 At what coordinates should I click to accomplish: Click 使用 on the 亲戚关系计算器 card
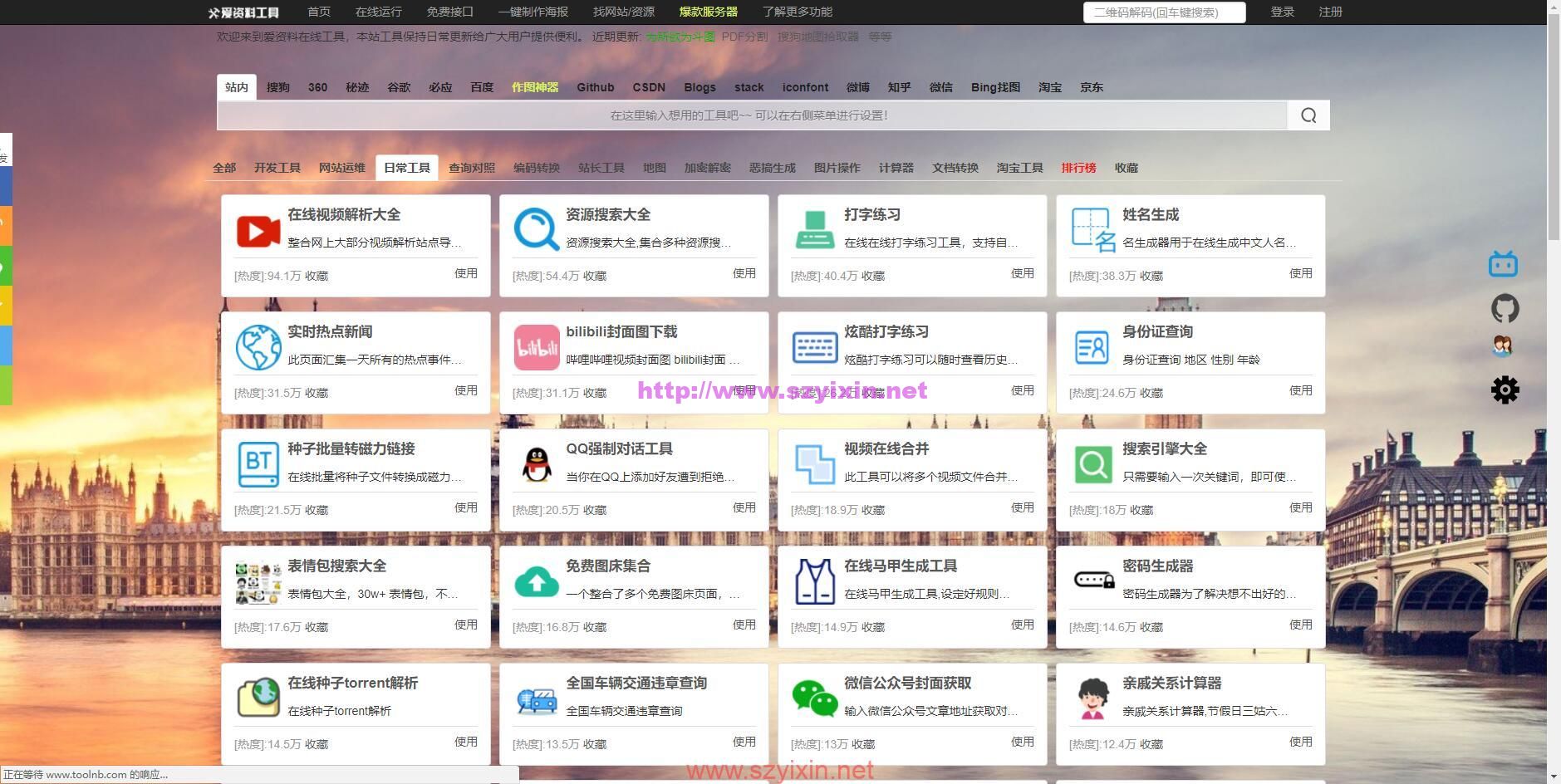[1301, 742]
